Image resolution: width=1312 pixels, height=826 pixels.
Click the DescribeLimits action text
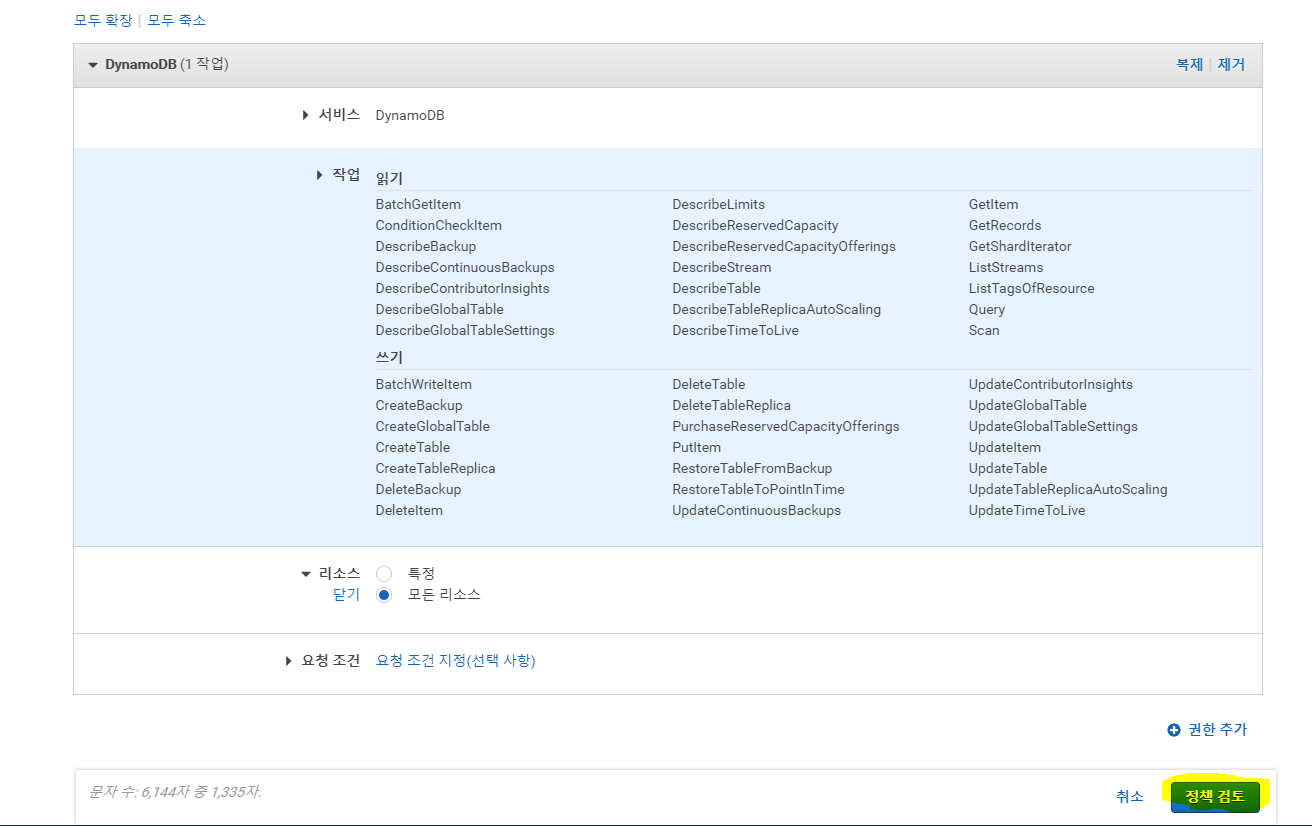click(719, 204)
